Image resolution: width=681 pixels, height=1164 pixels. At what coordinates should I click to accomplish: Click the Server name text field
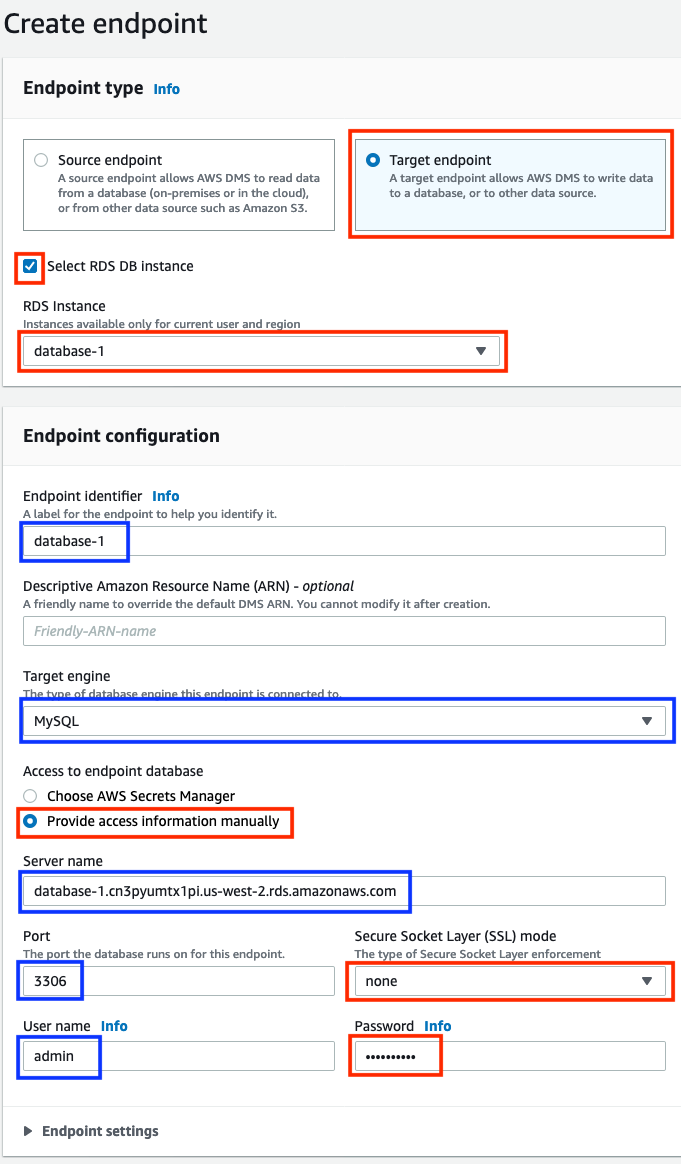[344, 891]
